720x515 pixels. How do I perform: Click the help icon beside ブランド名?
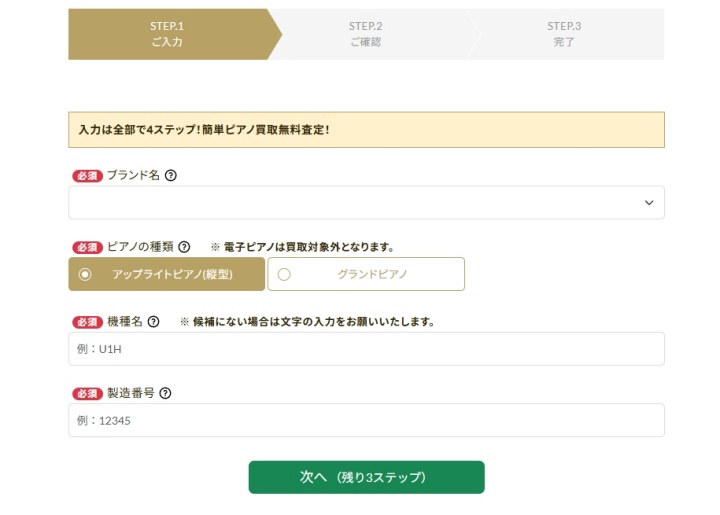tap(171, 175)
